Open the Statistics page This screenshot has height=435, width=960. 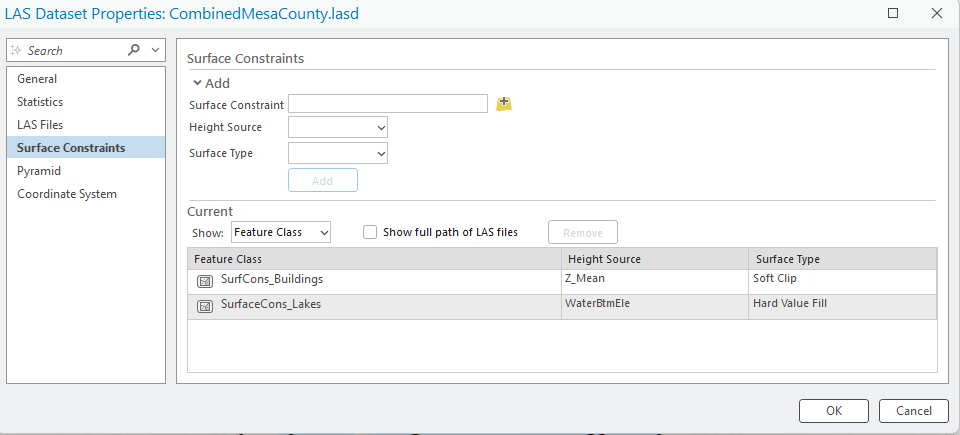[40, 102]
